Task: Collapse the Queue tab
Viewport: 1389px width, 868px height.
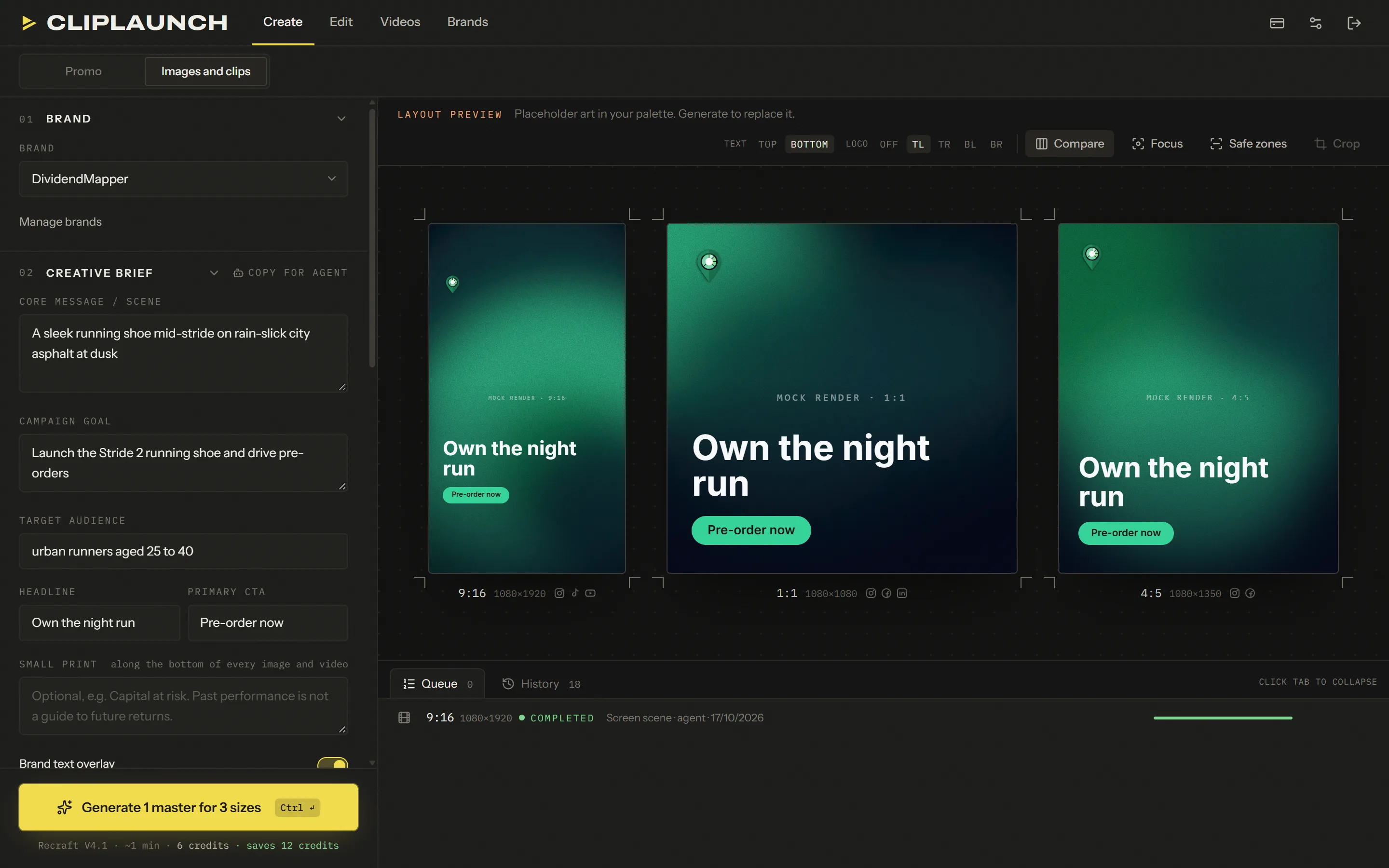Action: (x=438, y=684)
